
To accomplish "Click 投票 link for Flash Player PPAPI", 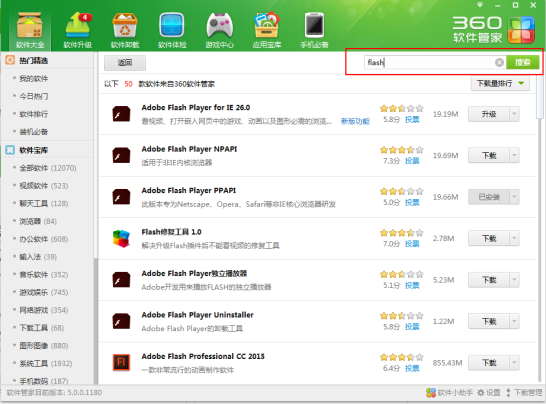I will [x=412, y=202].
